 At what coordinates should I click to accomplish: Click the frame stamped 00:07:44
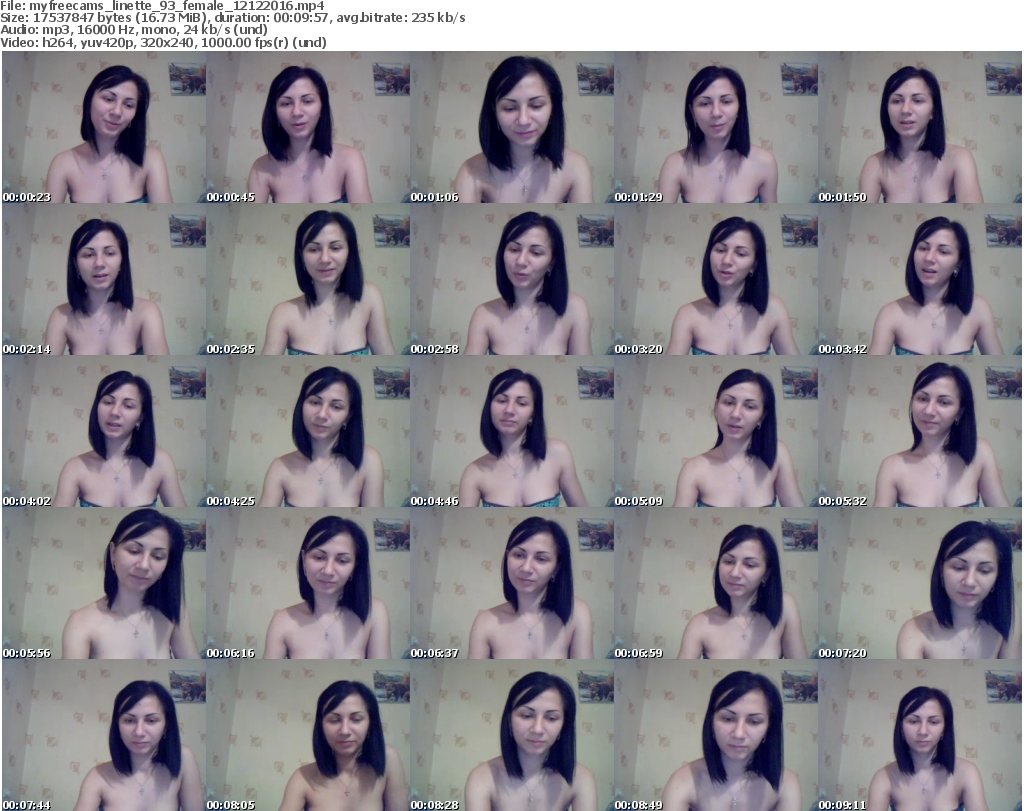coord(104,735)
